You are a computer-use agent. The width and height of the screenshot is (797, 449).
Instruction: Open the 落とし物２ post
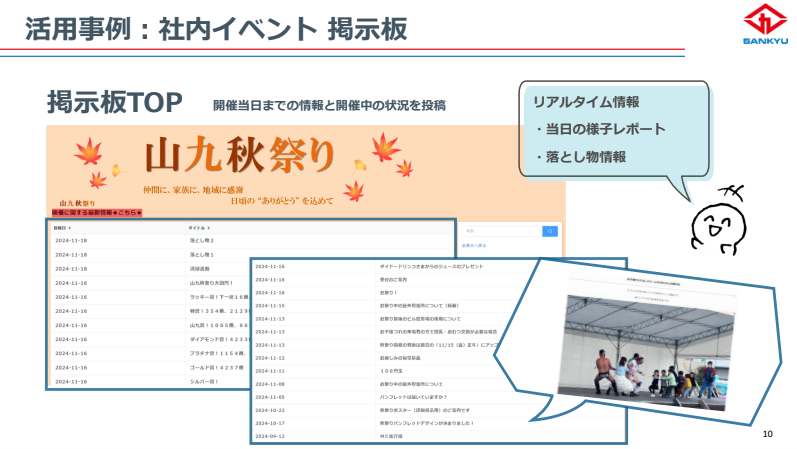pyautogui.click(x=202, y=241)
